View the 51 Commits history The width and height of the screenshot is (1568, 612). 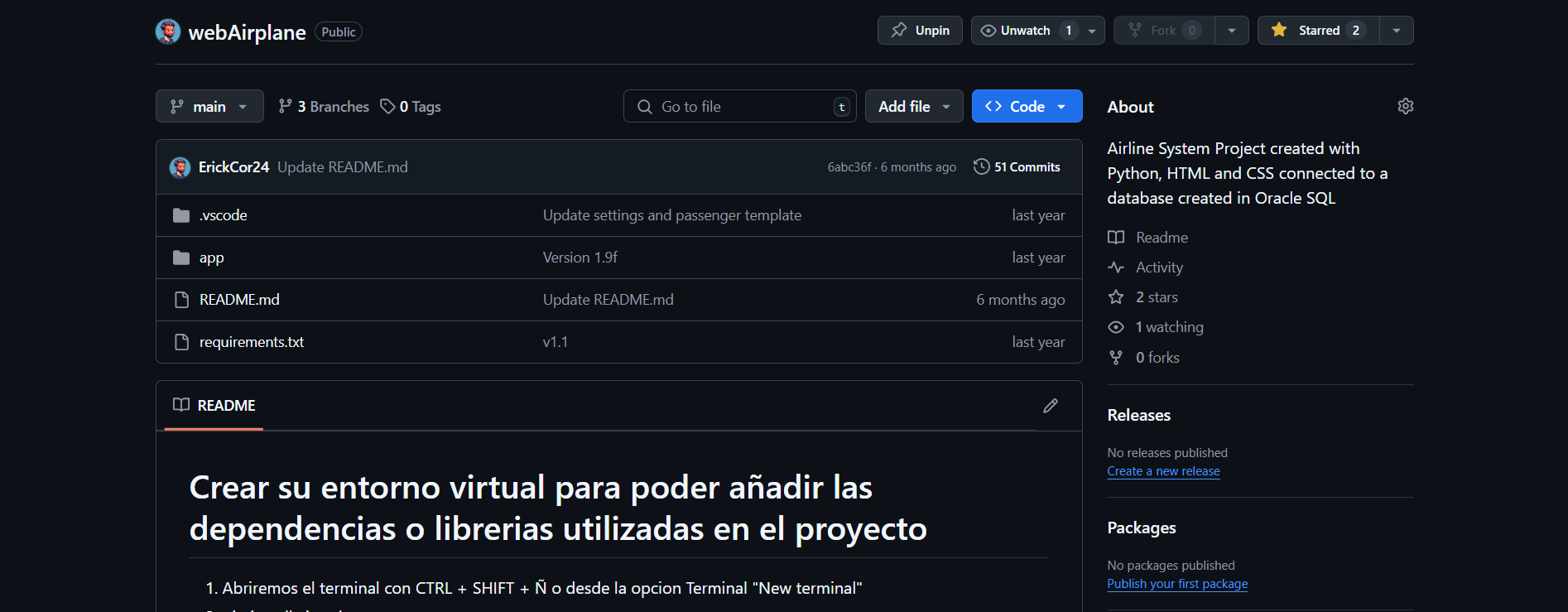tap(1017, 166)
